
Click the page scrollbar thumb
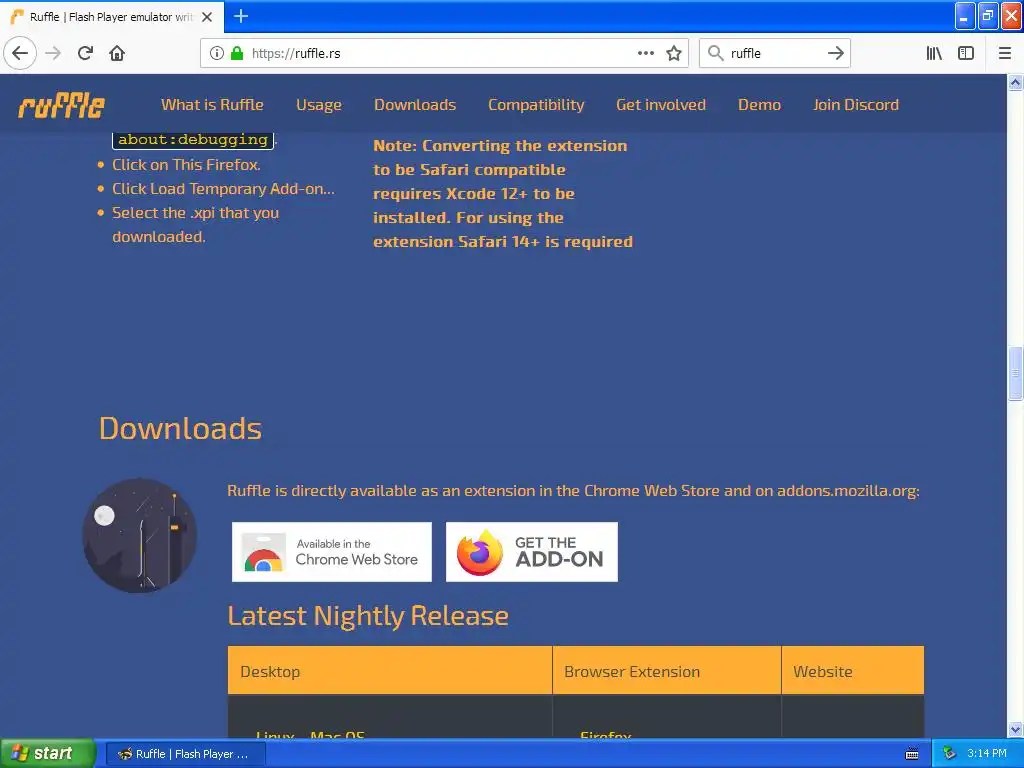(x=1015, y=374)
